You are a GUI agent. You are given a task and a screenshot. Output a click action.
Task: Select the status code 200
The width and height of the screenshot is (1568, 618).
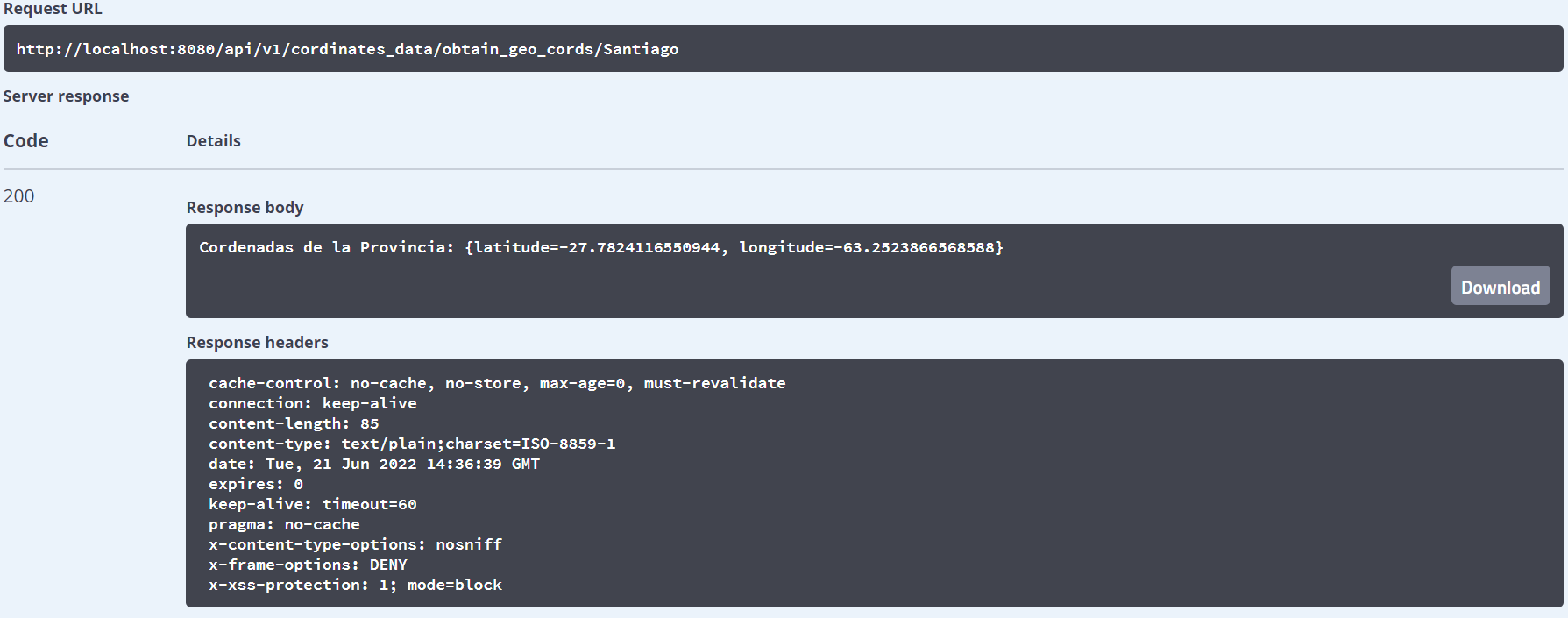pos(18,196)
